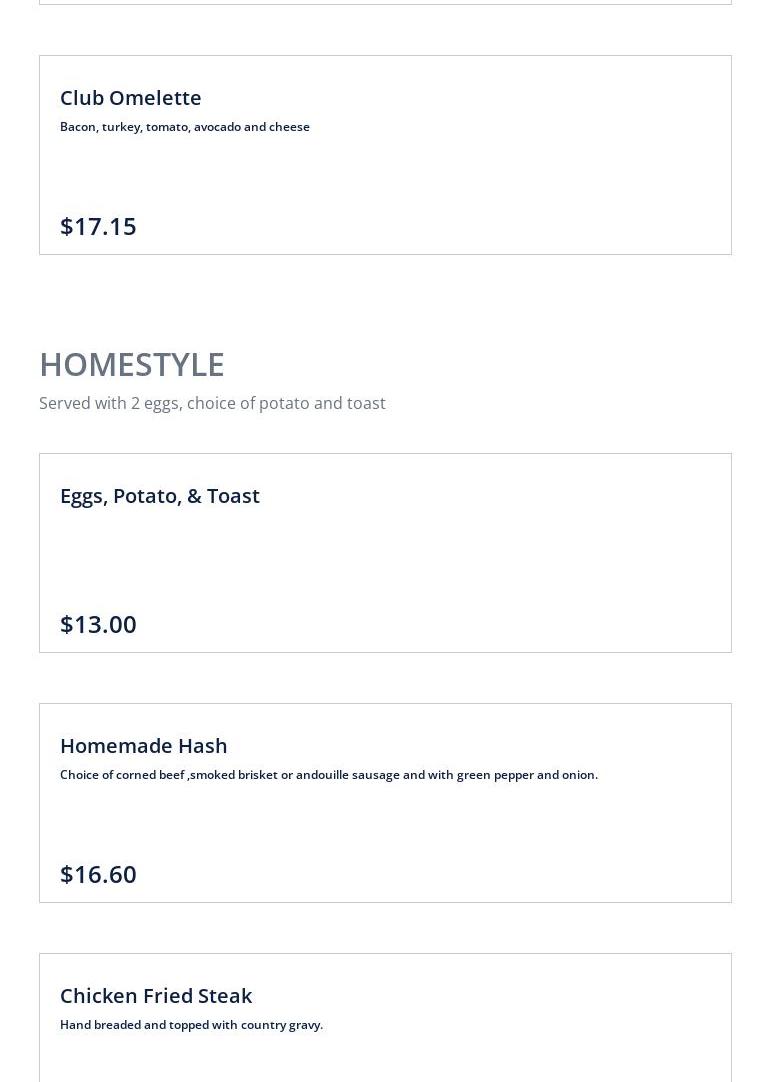Select the $16.60 Homemade Hash price
The image size is (770, 1082).
tap(98, 874)
